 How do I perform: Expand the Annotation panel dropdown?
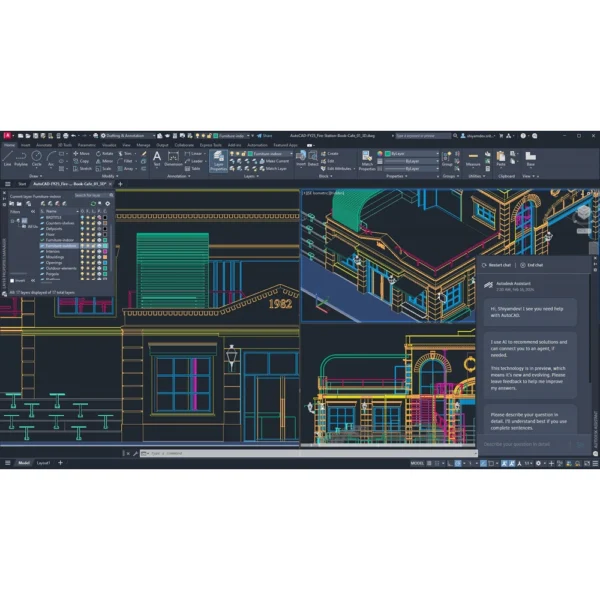pyautogui.click(x=178, y=176)
